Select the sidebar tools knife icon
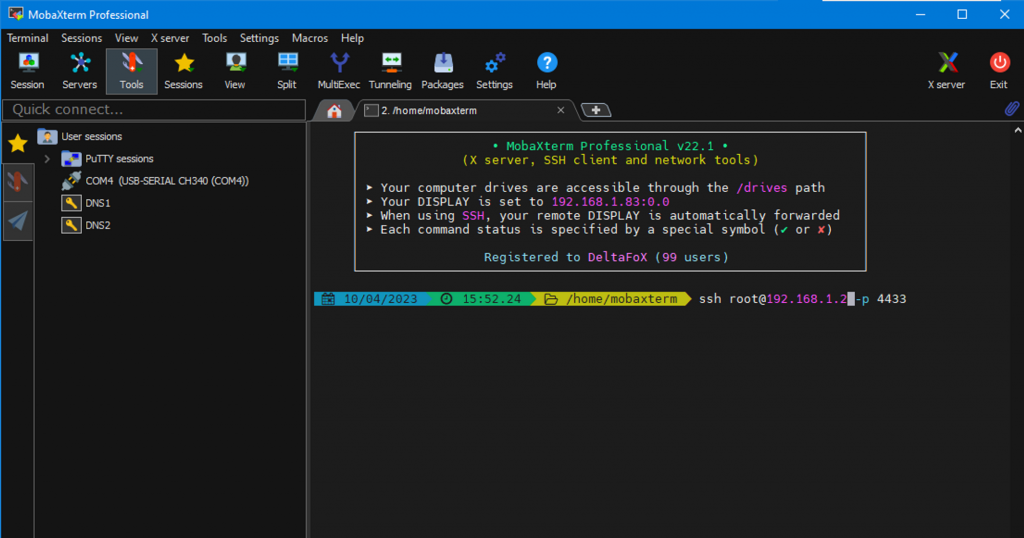1024x538 pixels. [x=18, y=182]
